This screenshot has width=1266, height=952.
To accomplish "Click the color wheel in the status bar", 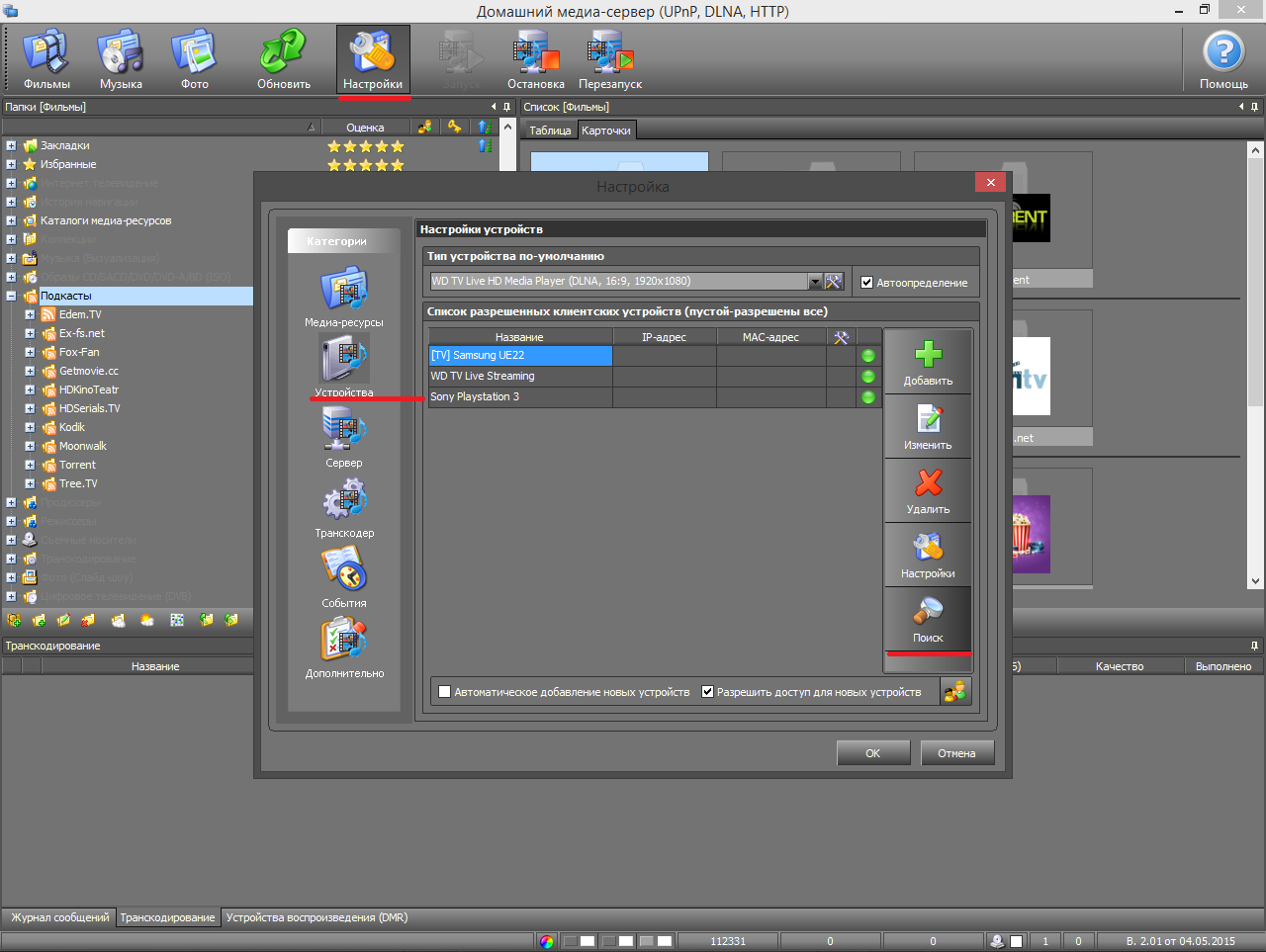I will point(547,941).
